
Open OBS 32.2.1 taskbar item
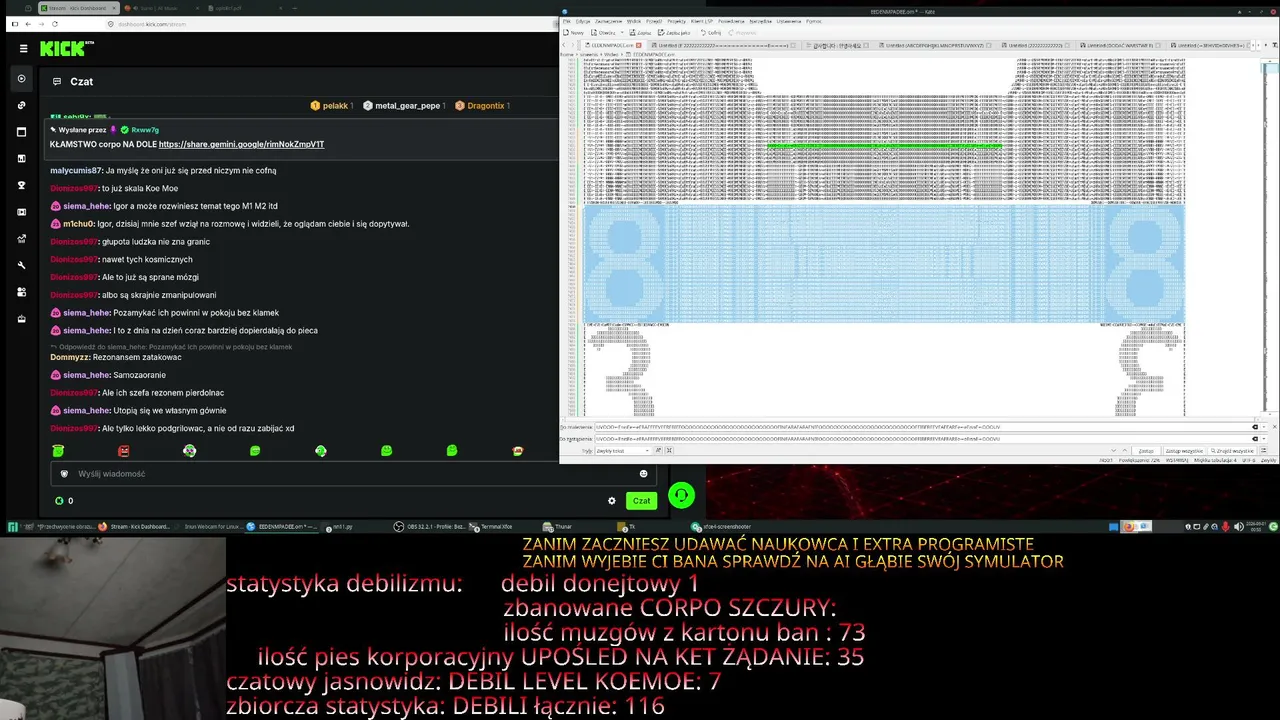[430, 527]
